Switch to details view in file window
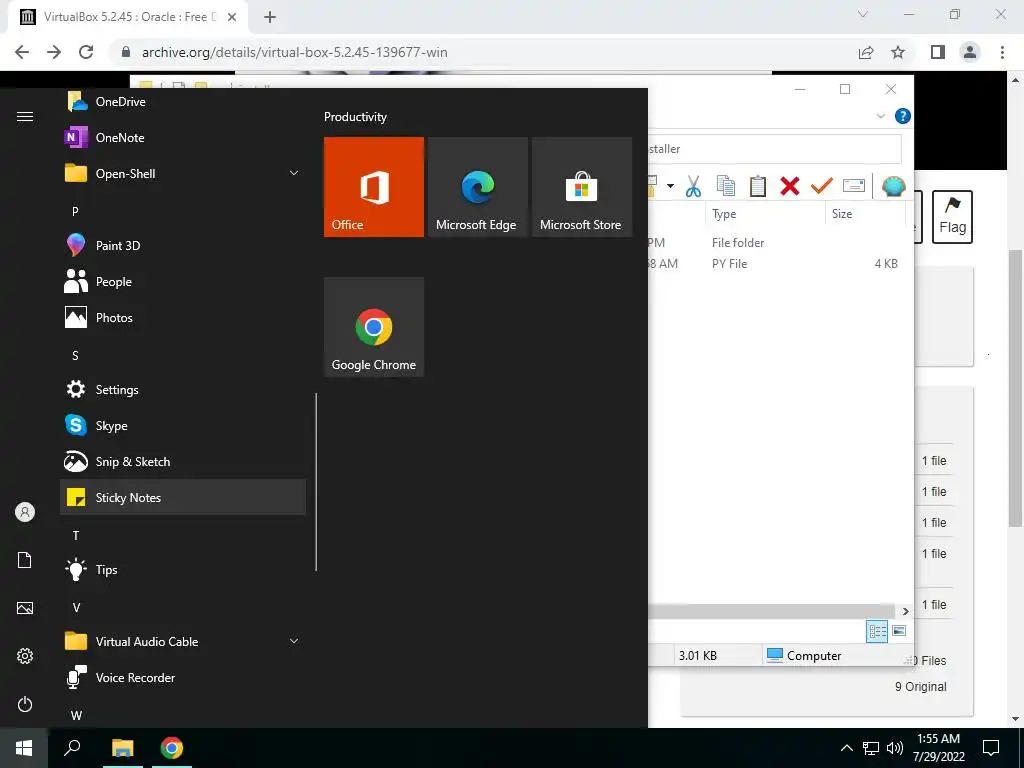1024x768 pixels. 877,631
